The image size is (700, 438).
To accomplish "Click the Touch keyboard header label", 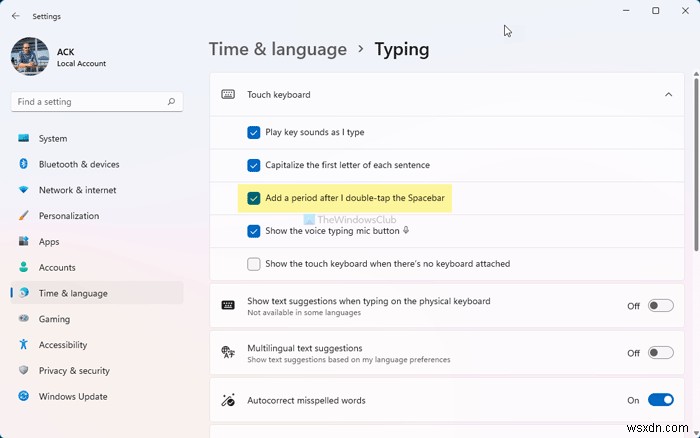I will tap(279, 95).
